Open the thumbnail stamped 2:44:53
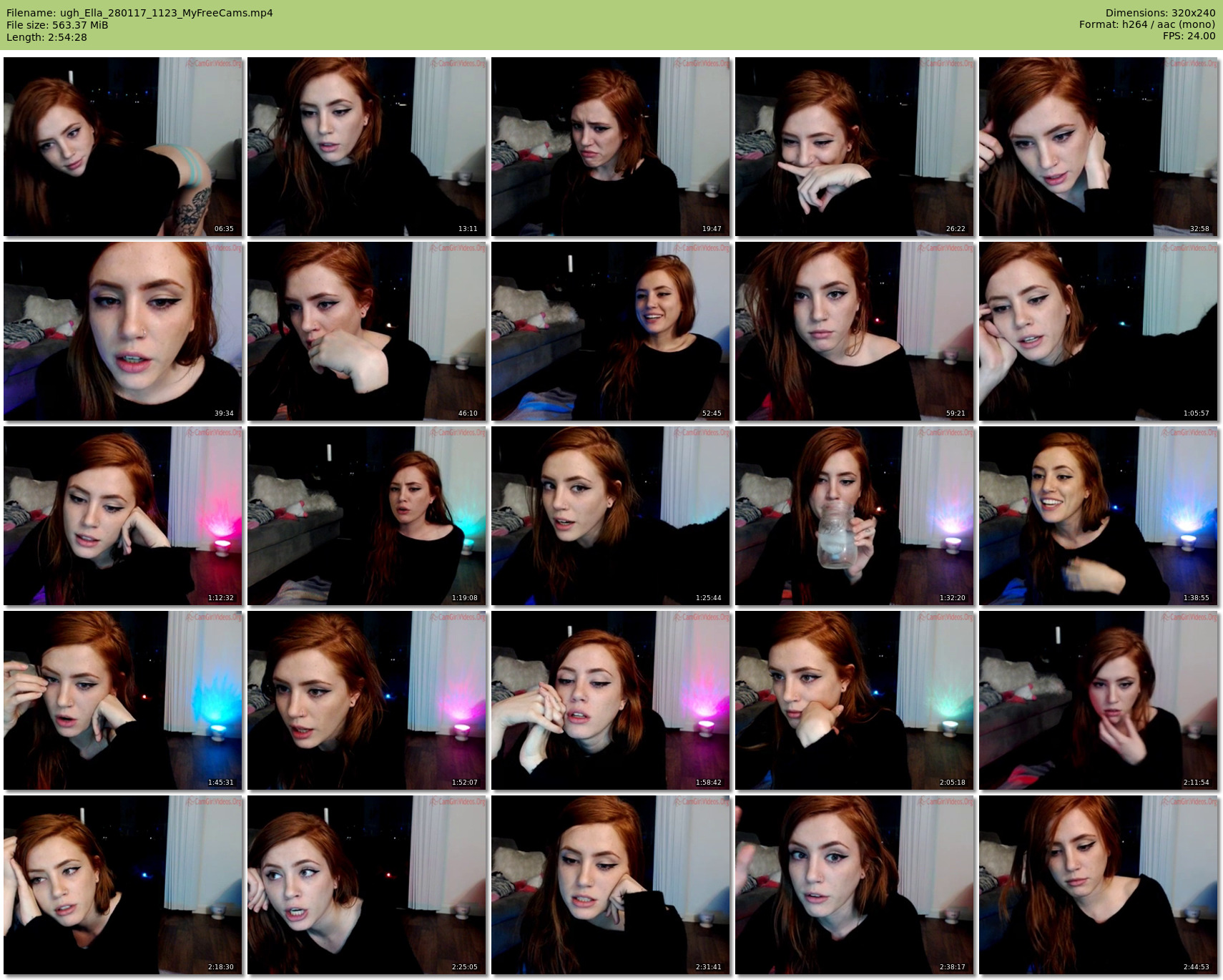 coord(1099,885)
